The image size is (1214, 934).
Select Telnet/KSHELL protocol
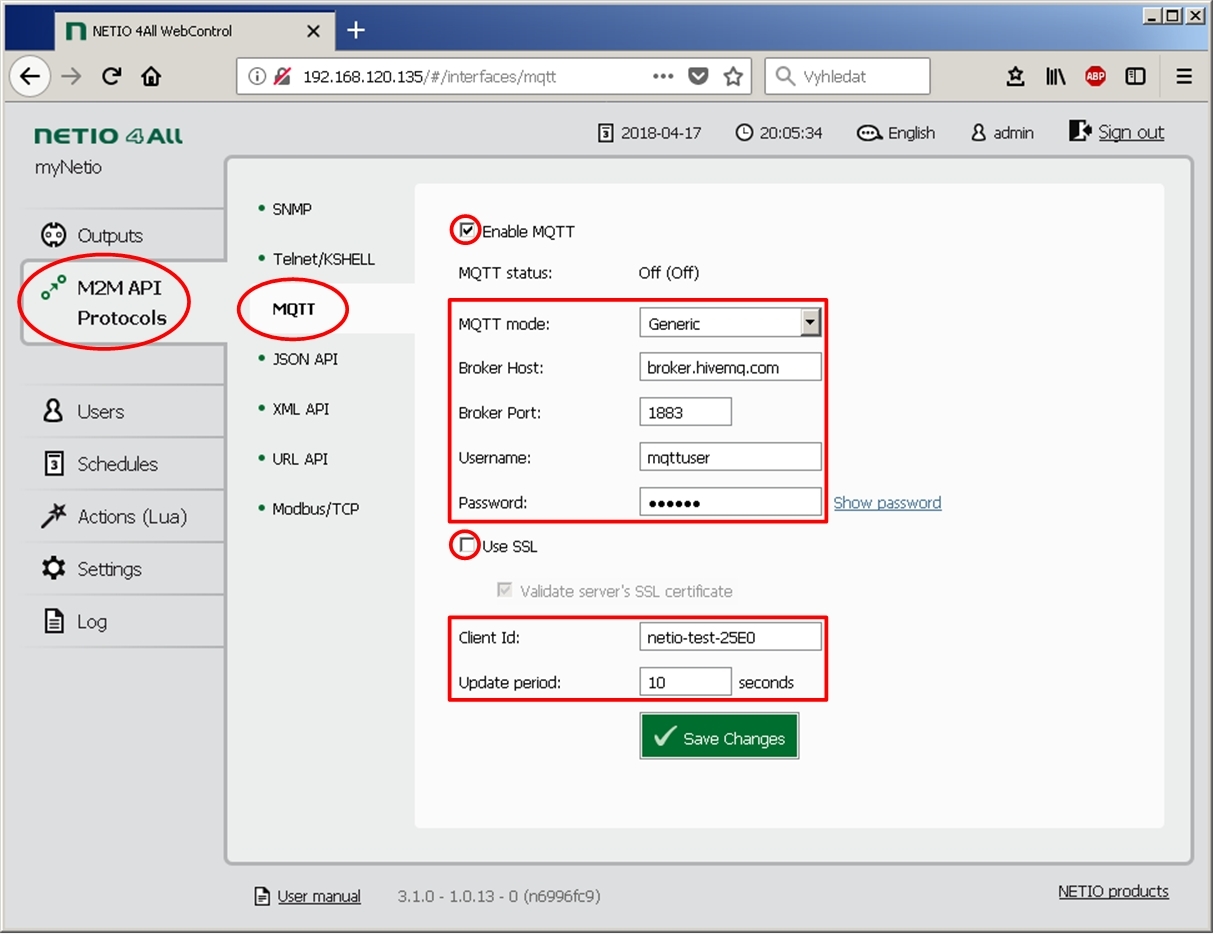(x=323, y=259)
